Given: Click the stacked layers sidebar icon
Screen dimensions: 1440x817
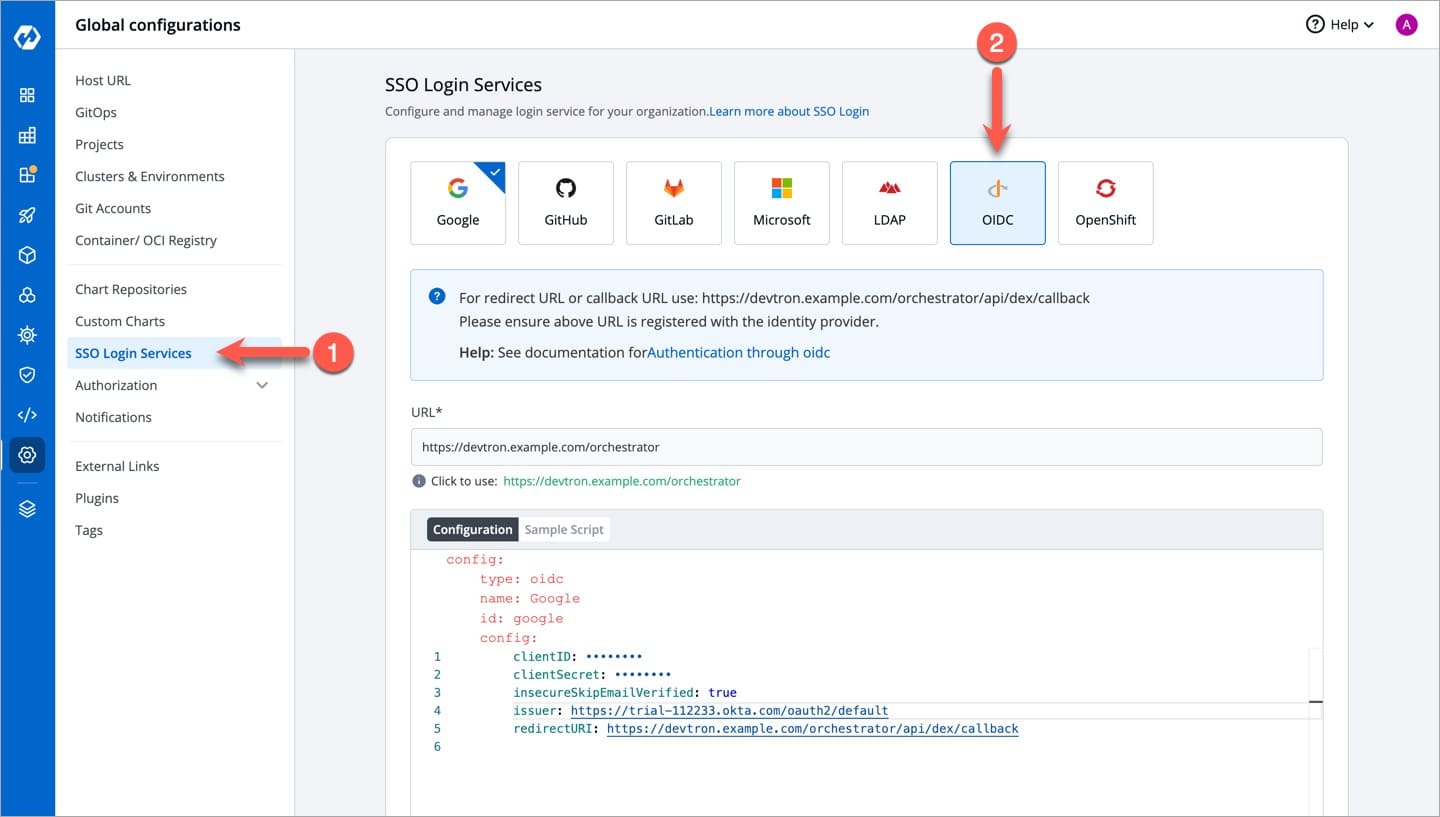Looking at the screenshot, I should pyautogui.click(x=27, y=509).
